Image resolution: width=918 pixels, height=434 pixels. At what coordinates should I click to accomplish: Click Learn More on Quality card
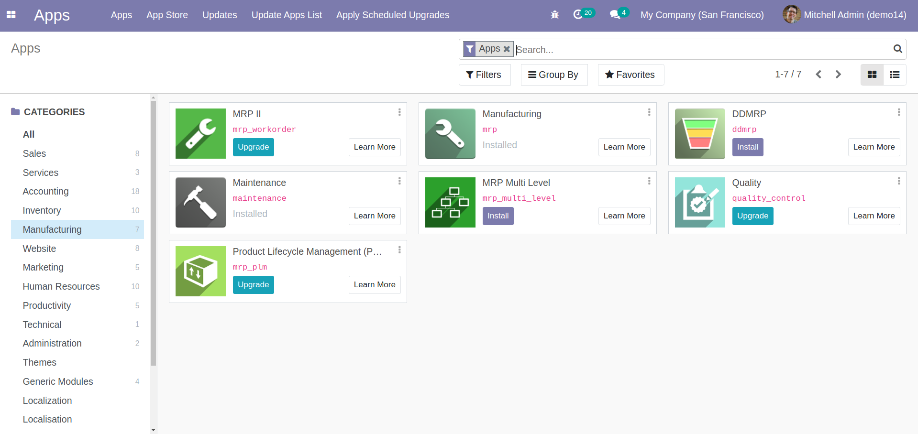click(x=874, y=216)
